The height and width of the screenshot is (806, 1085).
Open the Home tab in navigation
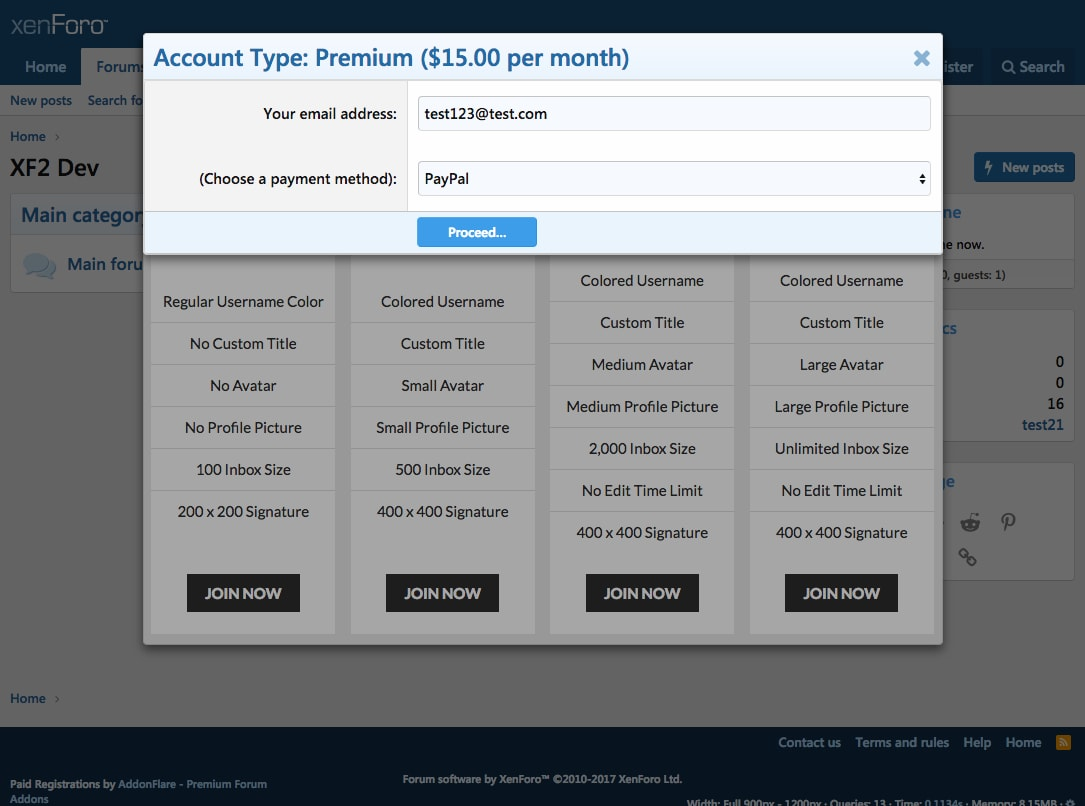click(x=45, y=67)
